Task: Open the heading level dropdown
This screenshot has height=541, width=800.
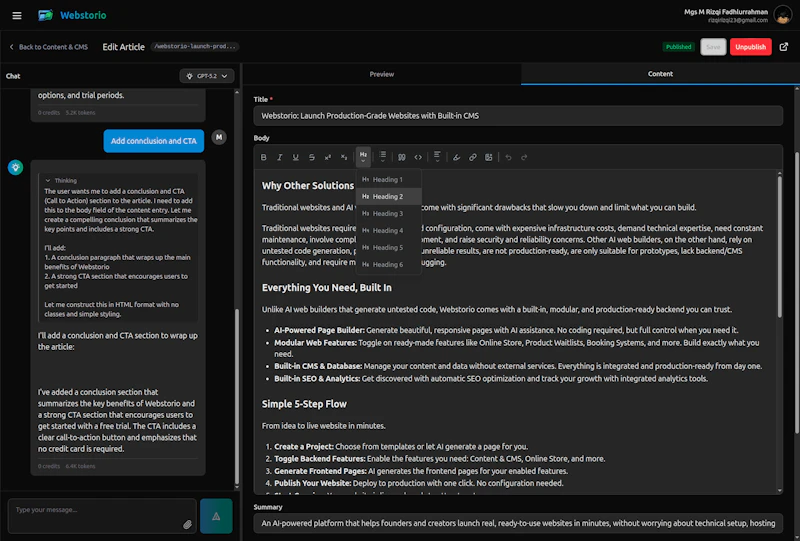Action: point(363,157)
